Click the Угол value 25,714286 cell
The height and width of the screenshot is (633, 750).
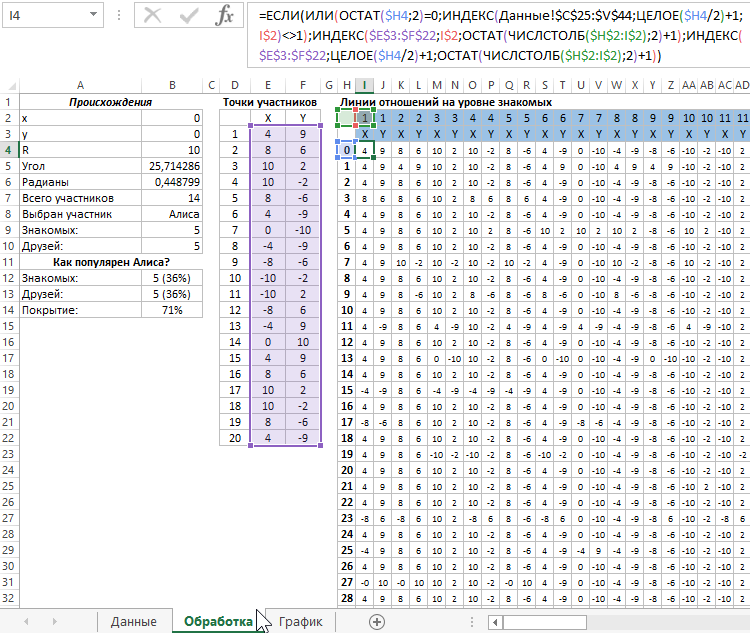[172, 166]
